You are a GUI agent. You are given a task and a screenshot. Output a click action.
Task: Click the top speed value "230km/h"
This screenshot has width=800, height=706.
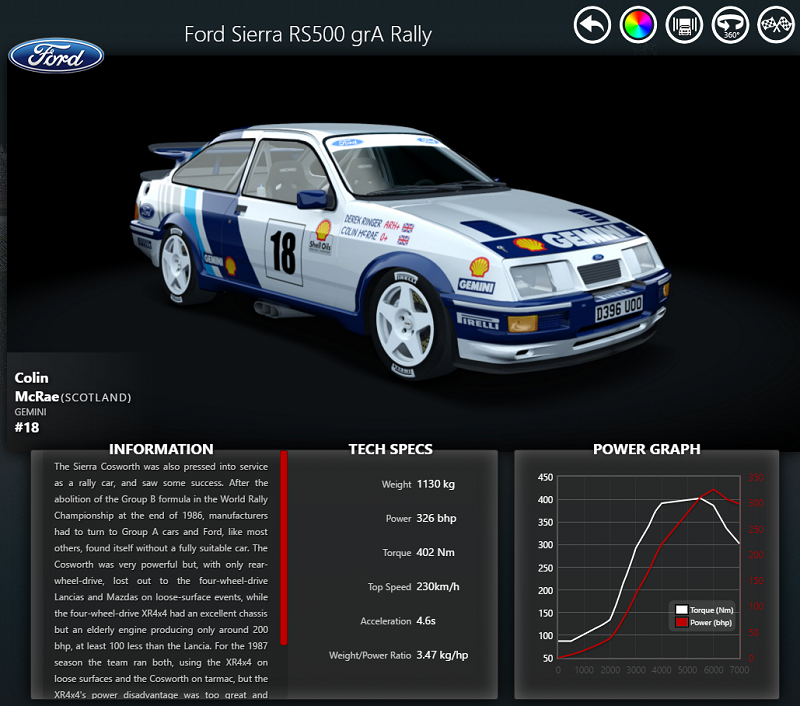pos(438,587)
